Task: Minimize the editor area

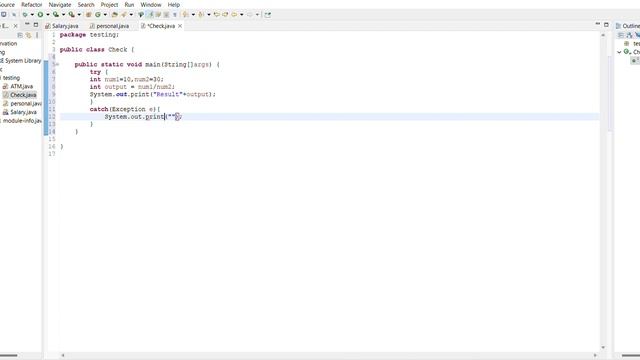Action: (598, 24)
